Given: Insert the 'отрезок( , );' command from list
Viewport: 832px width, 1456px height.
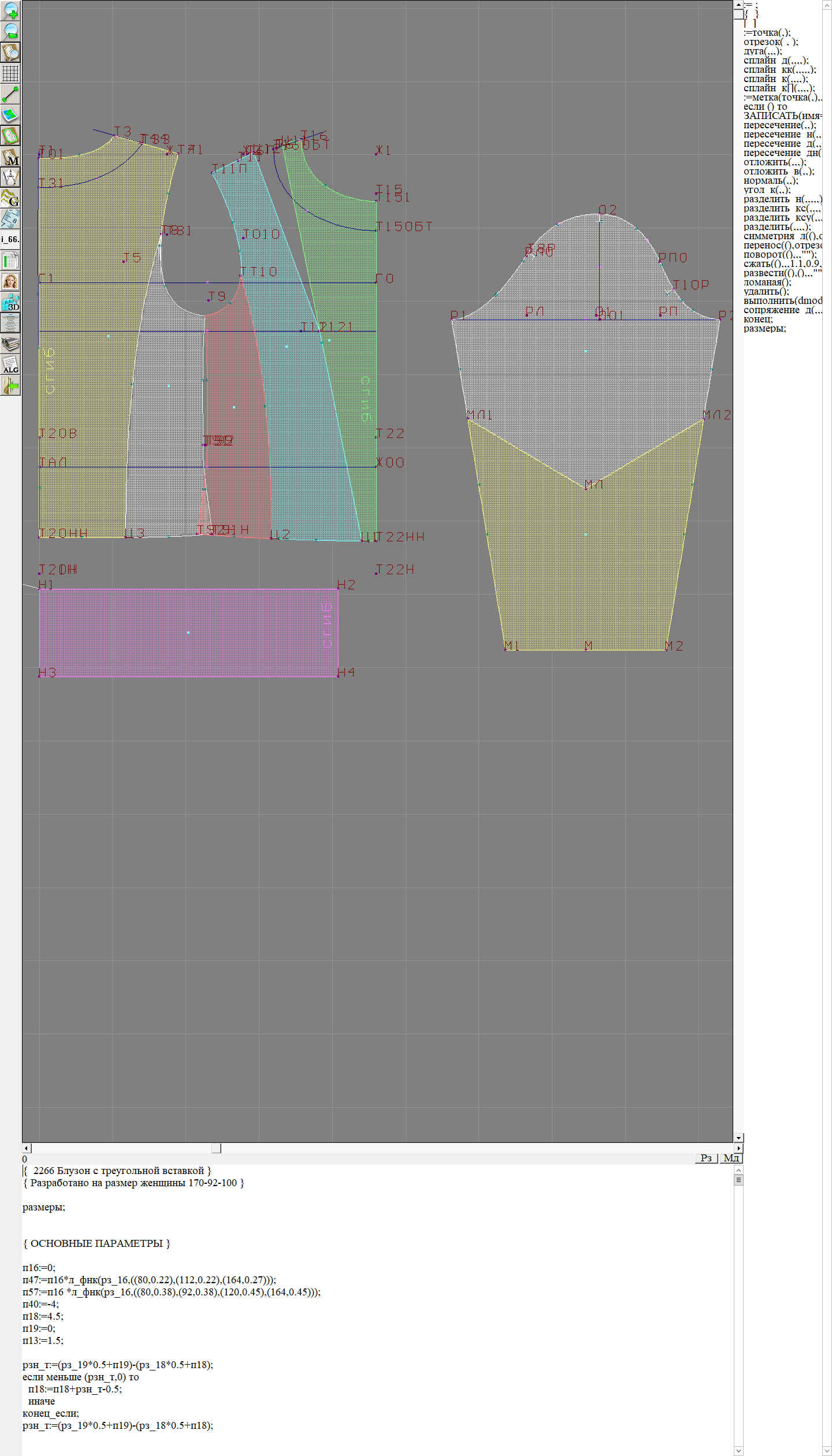Looking at the screenshot, I should click(771, 42).
